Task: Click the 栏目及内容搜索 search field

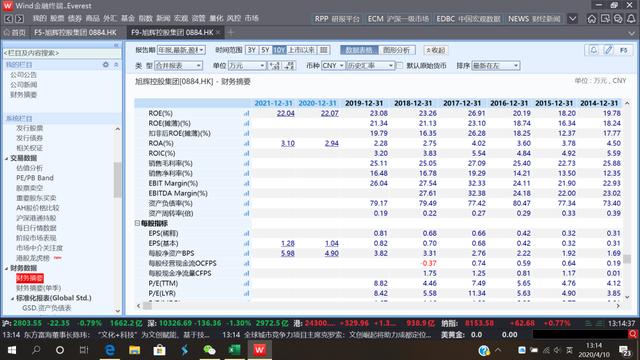Action: pyautogui.click(x=61, y=53)
